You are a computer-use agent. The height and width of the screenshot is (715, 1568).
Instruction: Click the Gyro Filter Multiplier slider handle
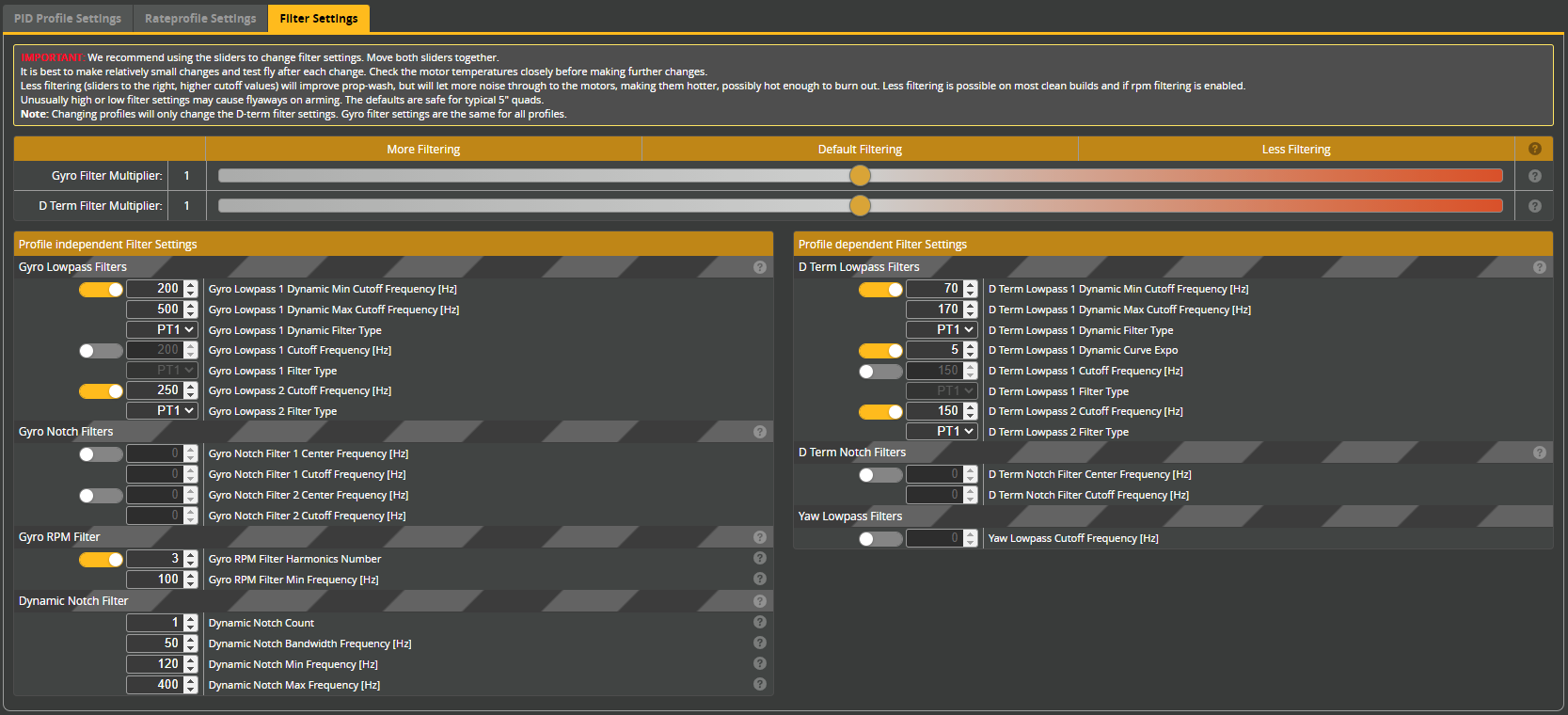tap(860, 176)
